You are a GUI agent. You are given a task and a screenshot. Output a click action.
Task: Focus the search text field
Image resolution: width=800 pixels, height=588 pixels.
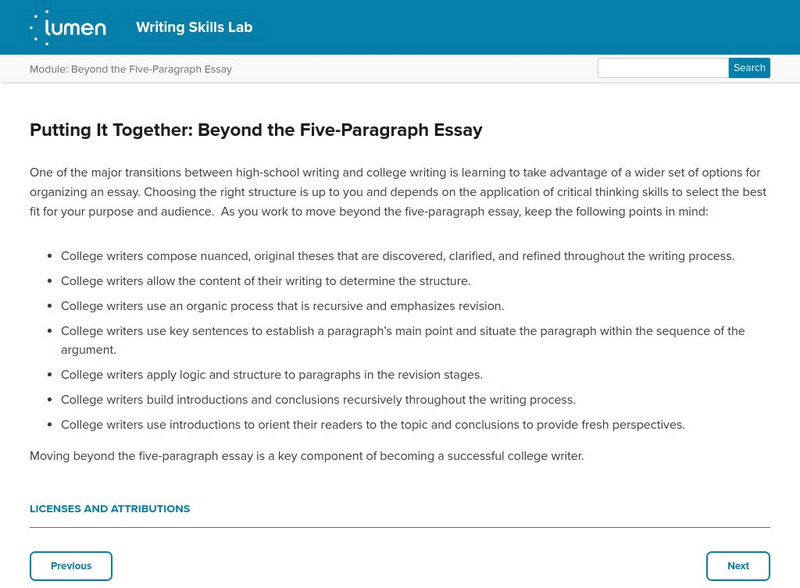(663, 68)
